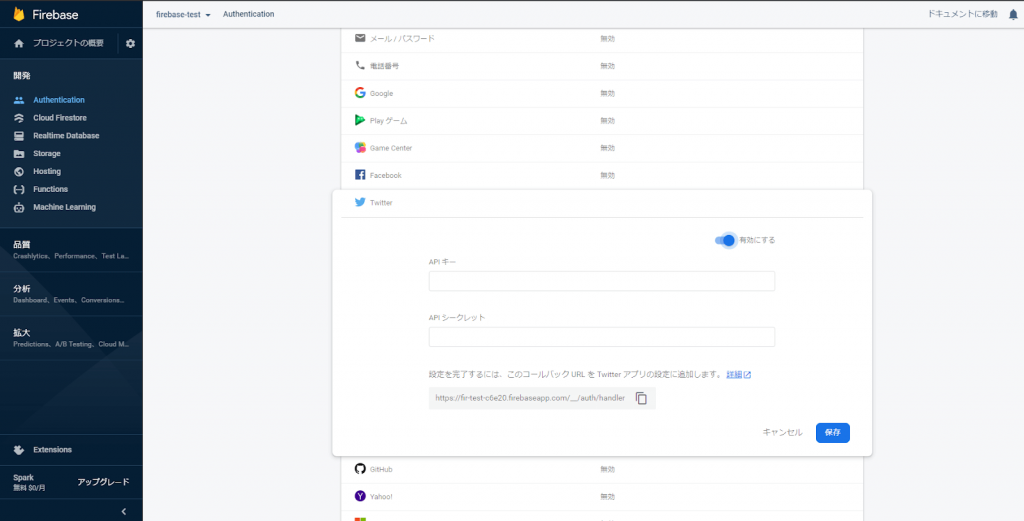Click the Hosting globe icon
The width and height of the screenshot is (1024, 521).
click(19, 172)
